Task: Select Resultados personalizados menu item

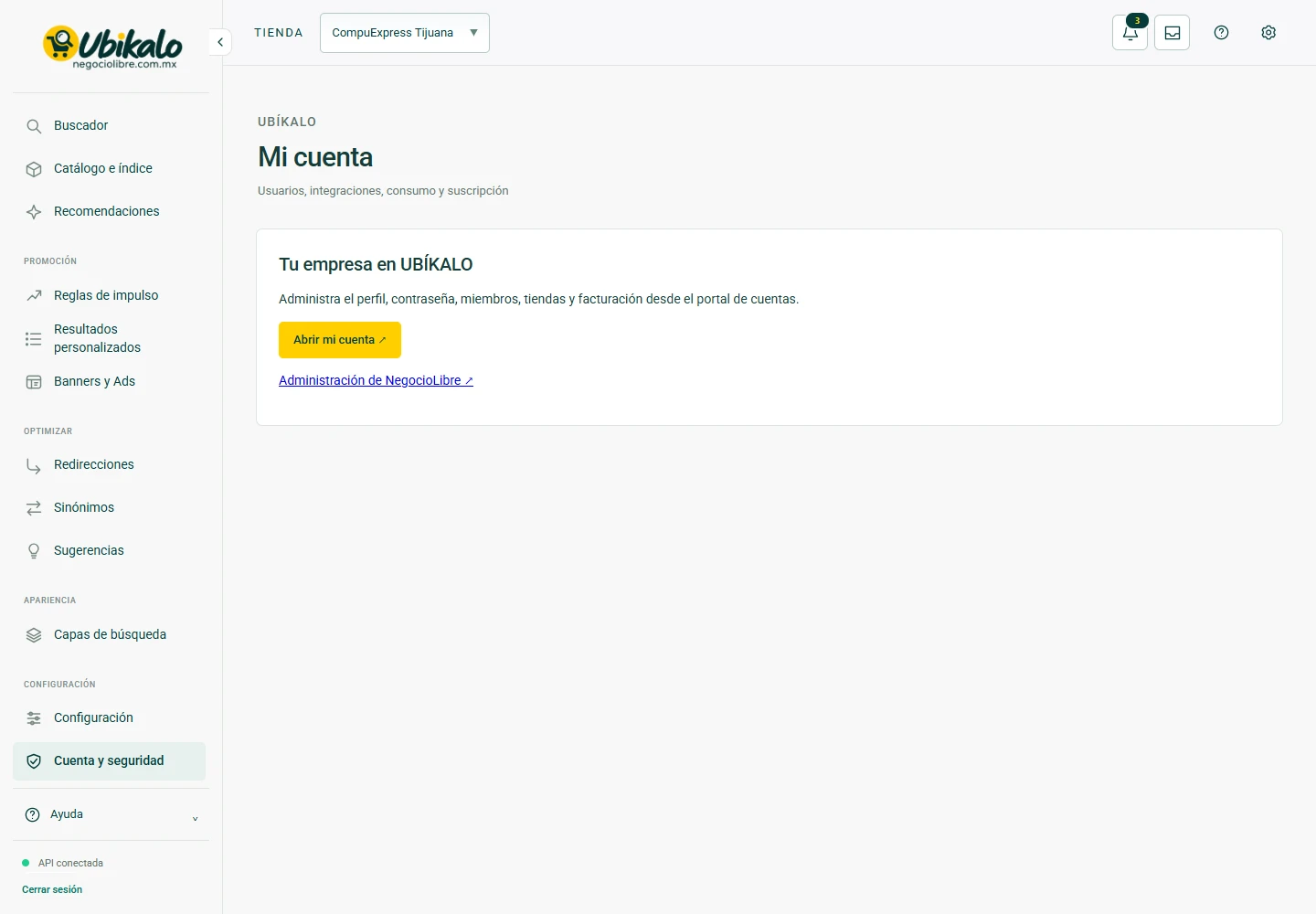Action: (x=110, y=339)
